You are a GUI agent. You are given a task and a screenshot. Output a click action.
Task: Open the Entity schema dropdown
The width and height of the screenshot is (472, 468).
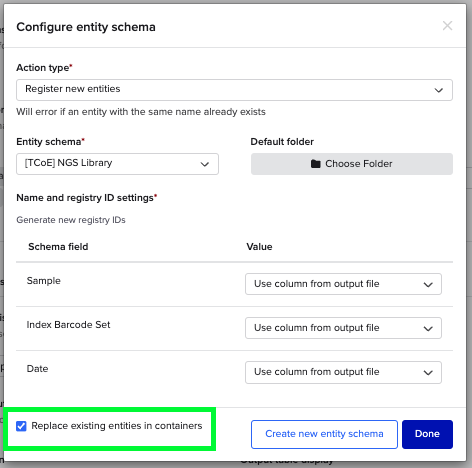point(117,164)
